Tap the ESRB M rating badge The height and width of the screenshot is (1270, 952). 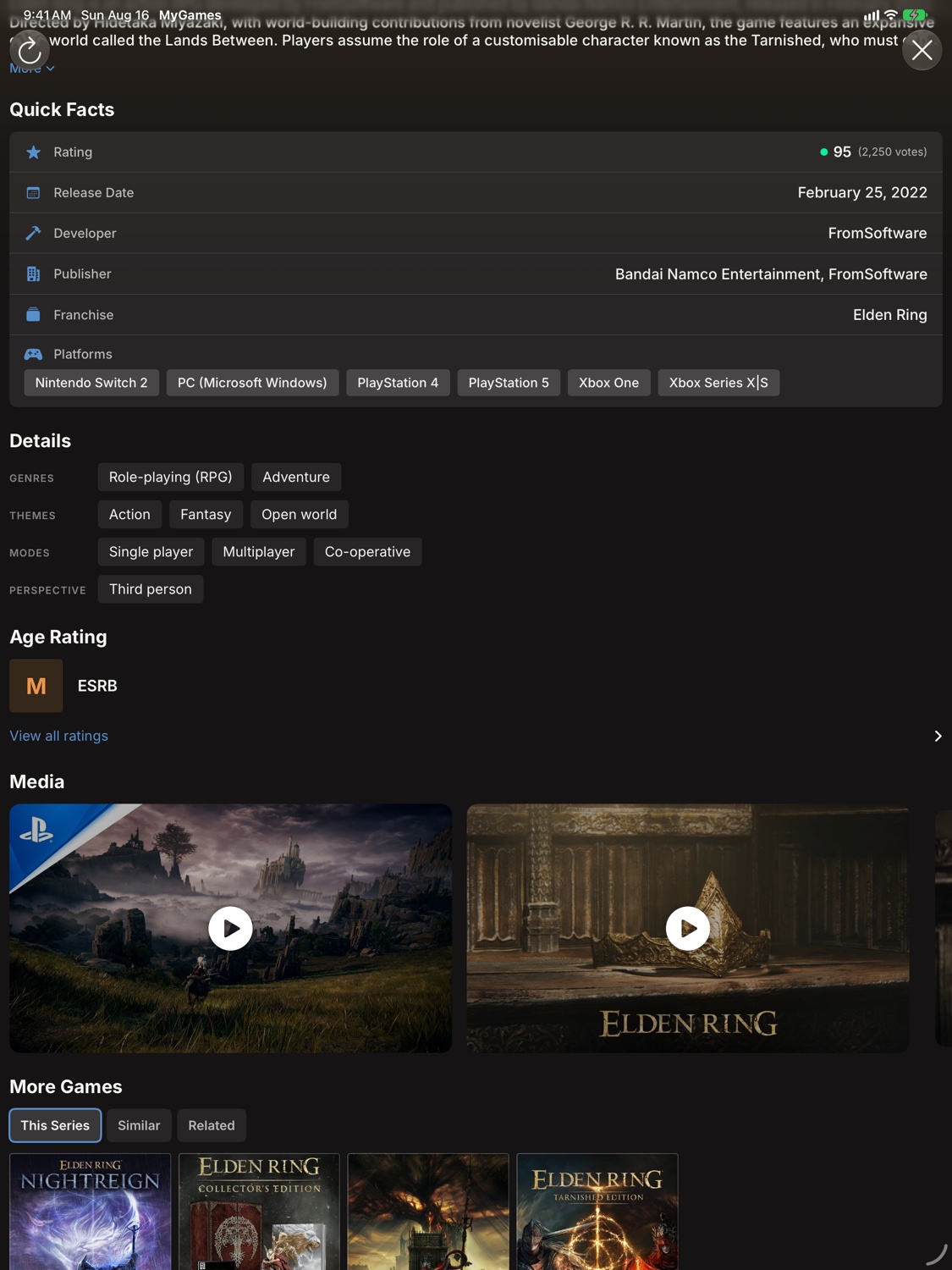pos(36,686)
